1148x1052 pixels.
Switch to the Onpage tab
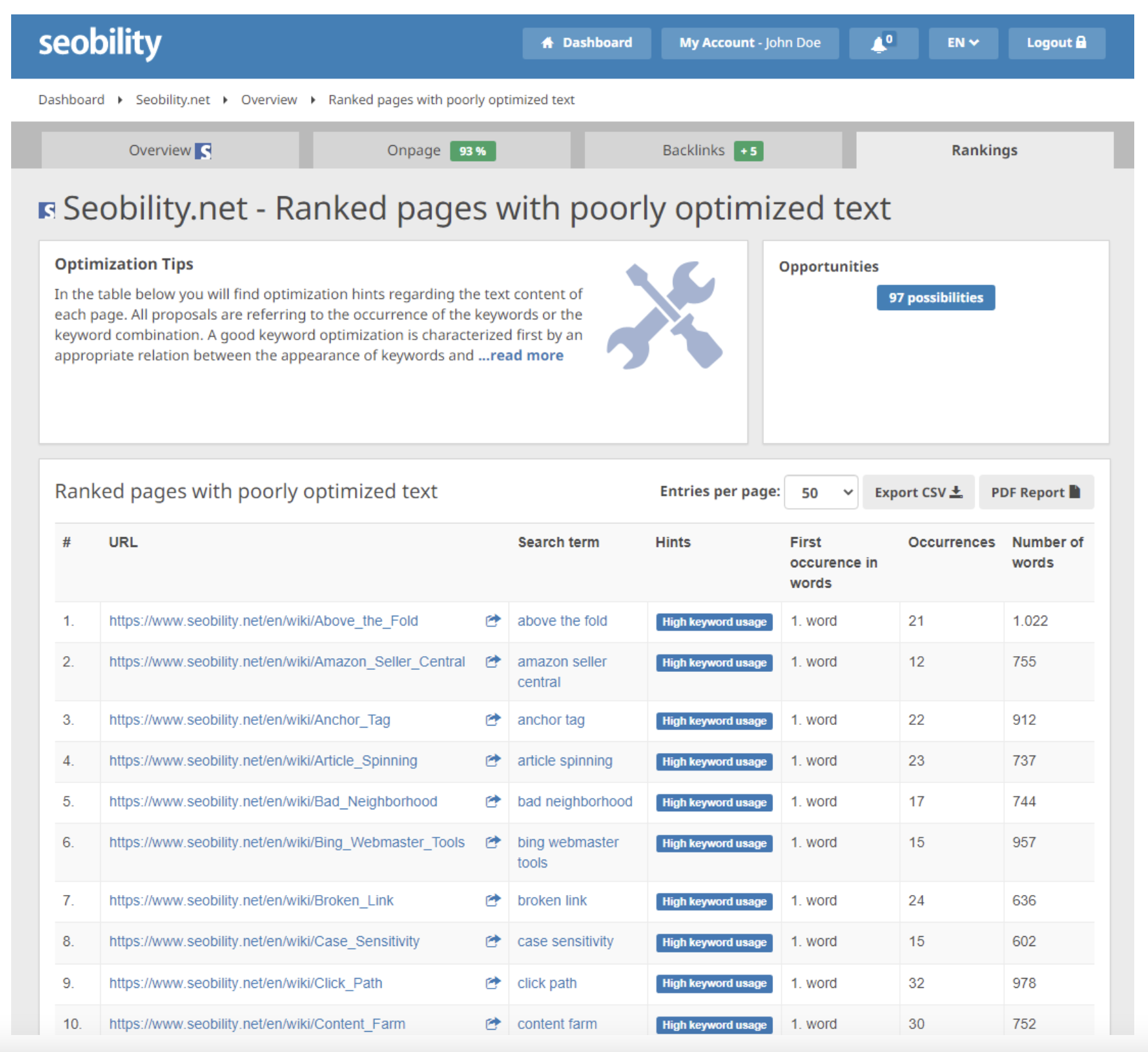click(x=441, y=150)
